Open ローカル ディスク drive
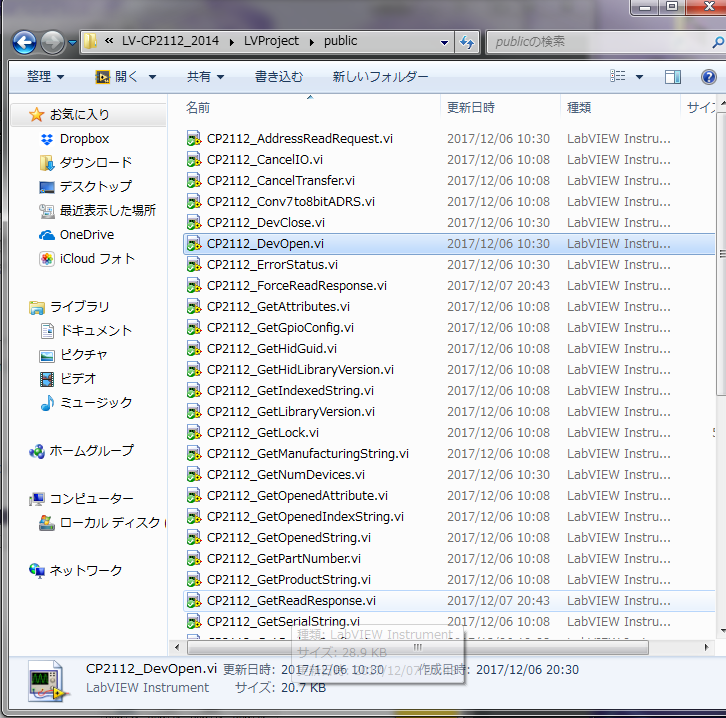This screenshot has width=726, height=718. tap(110, 523)
